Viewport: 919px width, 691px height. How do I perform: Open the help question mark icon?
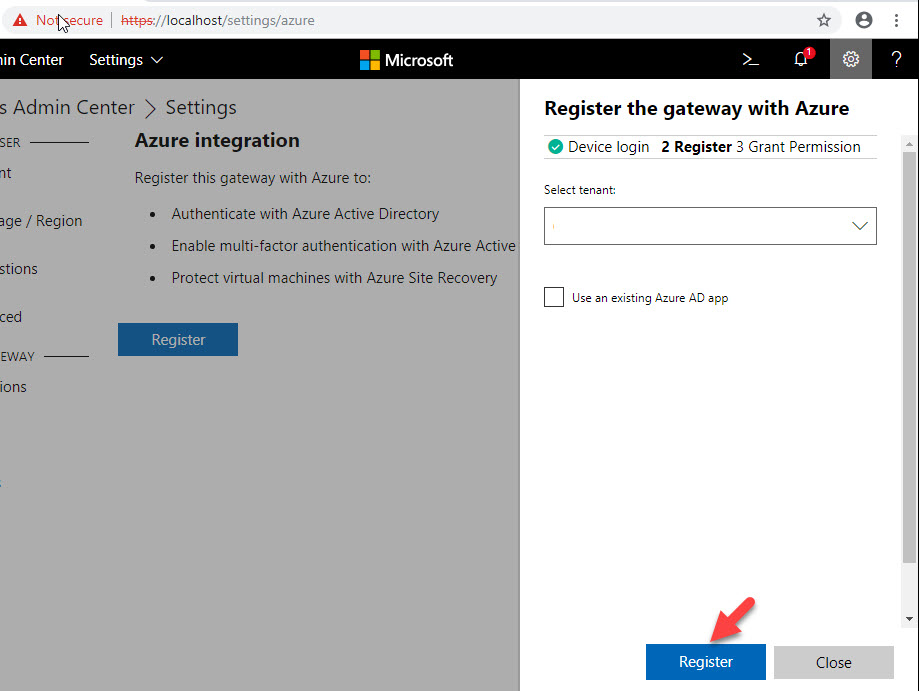(896, 59)
